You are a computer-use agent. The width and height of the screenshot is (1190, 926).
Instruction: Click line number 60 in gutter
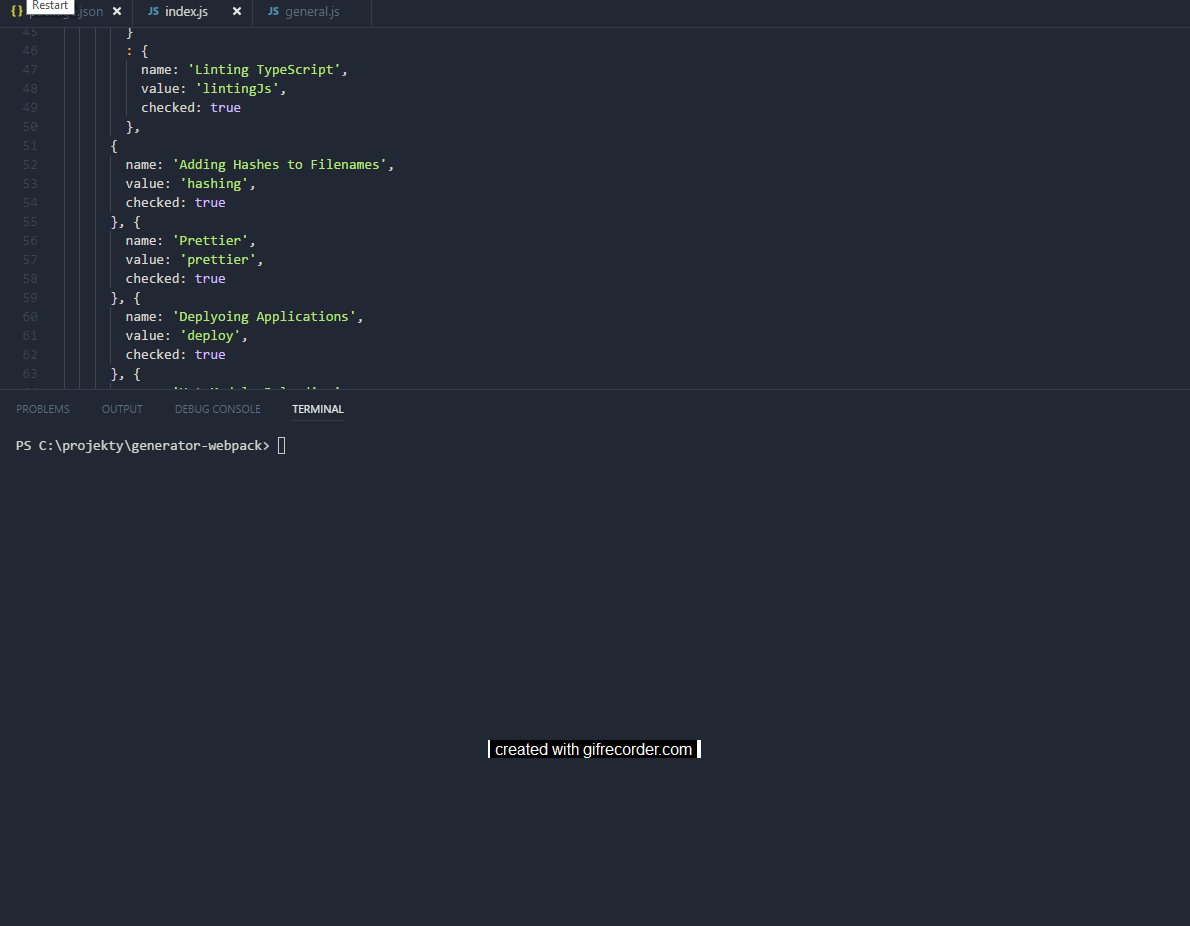30,317
